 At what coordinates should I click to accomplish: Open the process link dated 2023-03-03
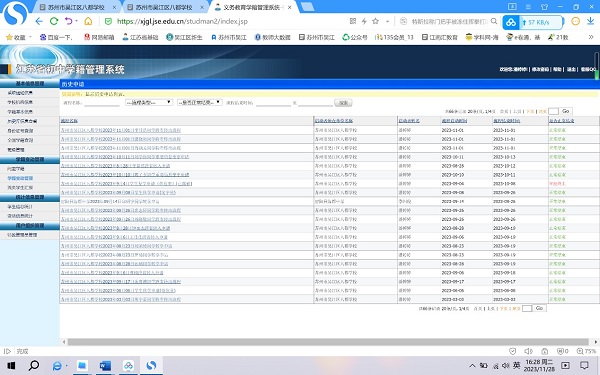(x=121, y=299)
